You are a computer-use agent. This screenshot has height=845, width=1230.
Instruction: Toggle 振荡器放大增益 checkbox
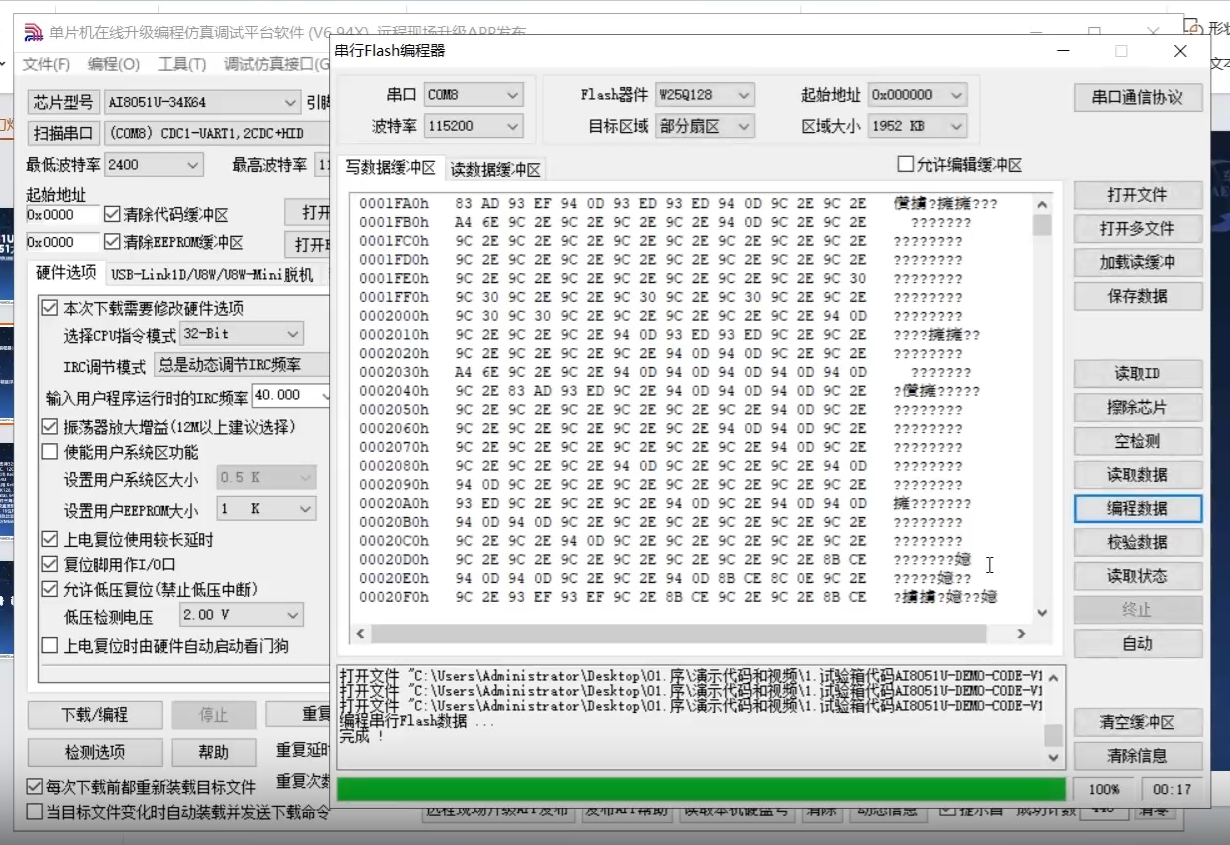point(50,427)
